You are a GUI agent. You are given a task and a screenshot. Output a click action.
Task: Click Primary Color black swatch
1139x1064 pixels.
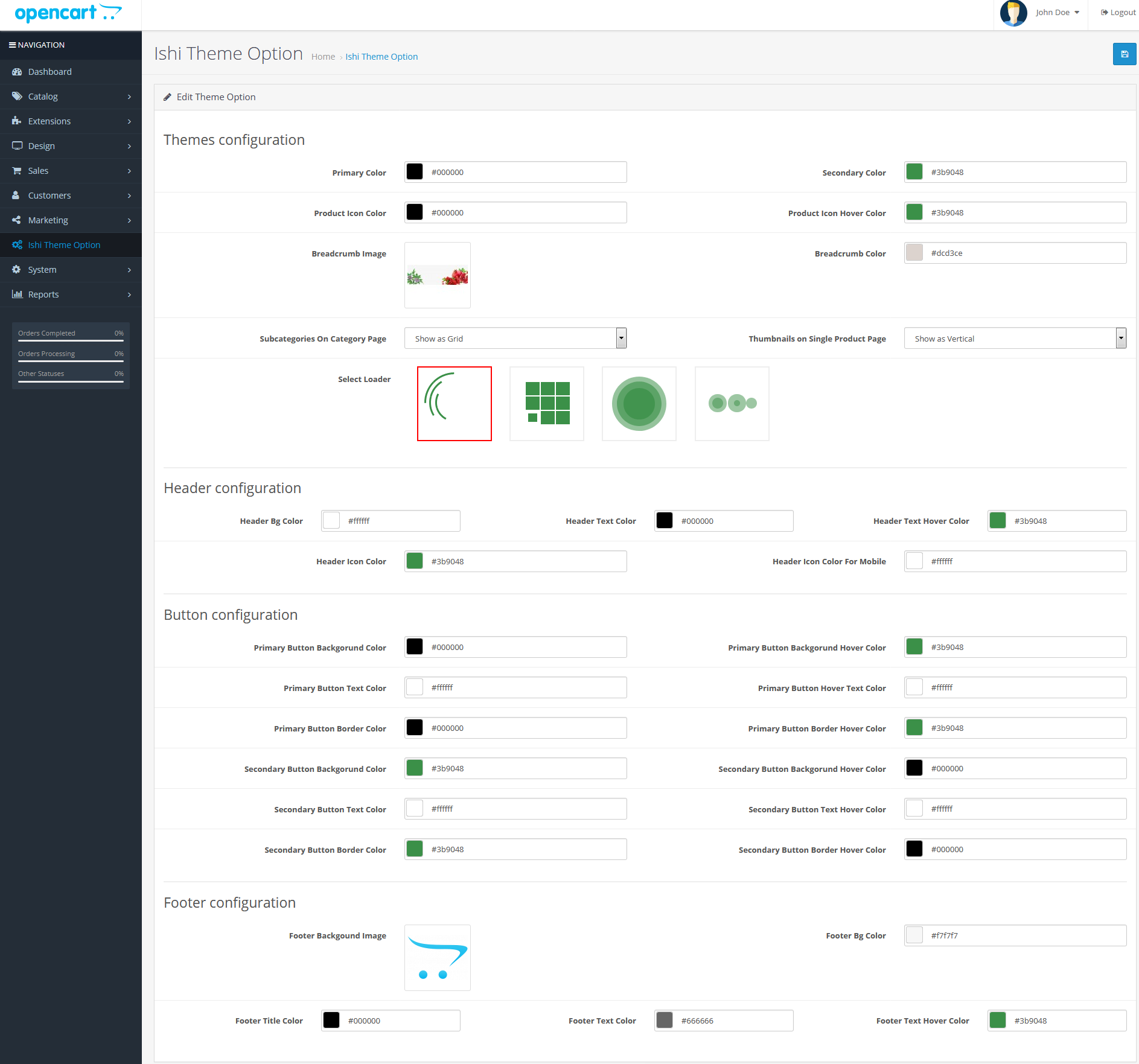click(415, 172)
